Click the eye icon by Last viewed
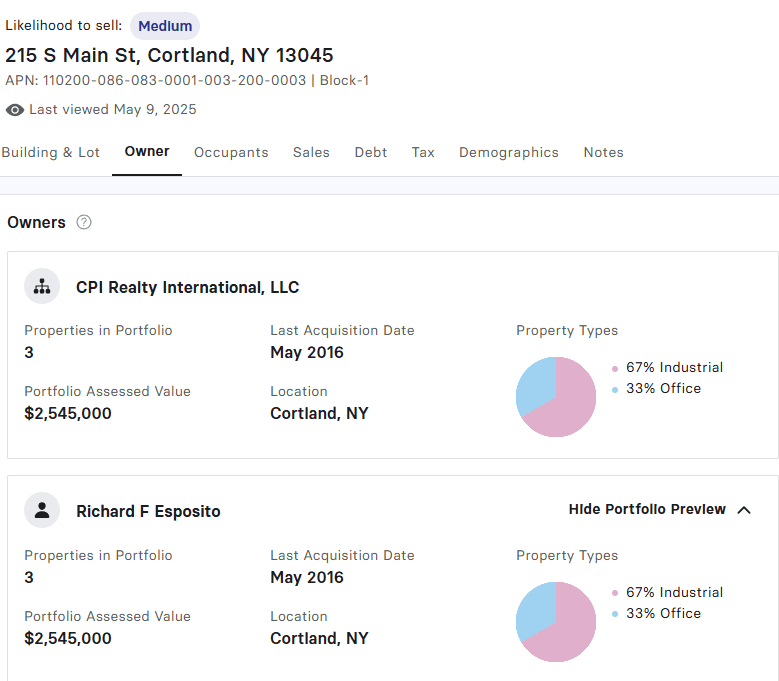 tap(15, 110)
